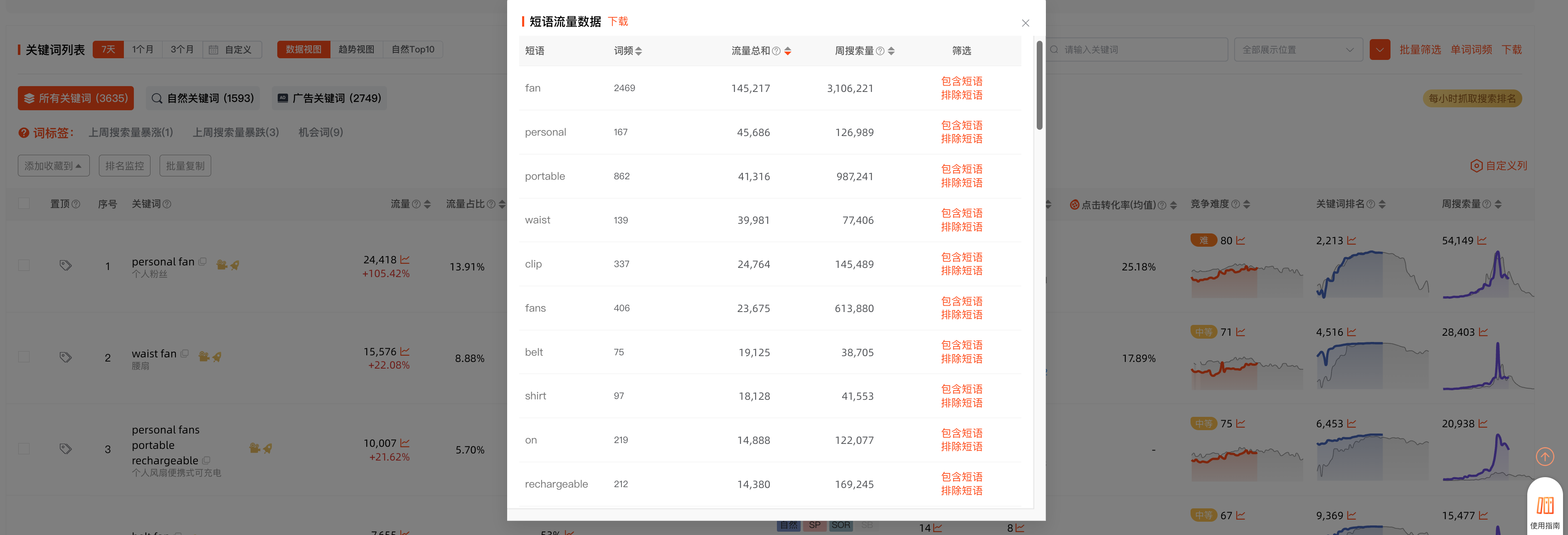Open the 全部展示位置 dropdown
This screenshot has height=535, width=1568.
1298,50
